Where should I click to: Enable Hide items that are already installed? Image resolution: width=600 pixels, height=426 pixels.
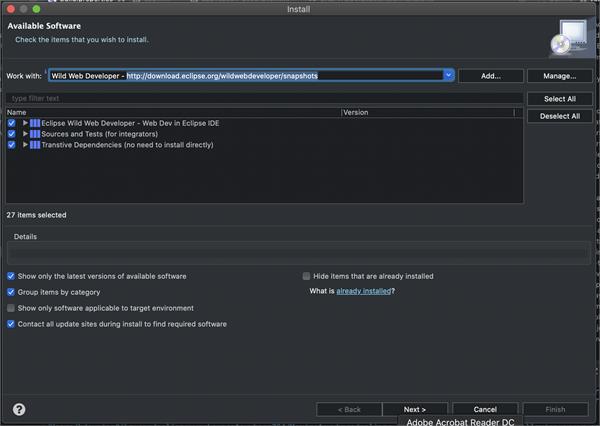(x=306, y=276)
